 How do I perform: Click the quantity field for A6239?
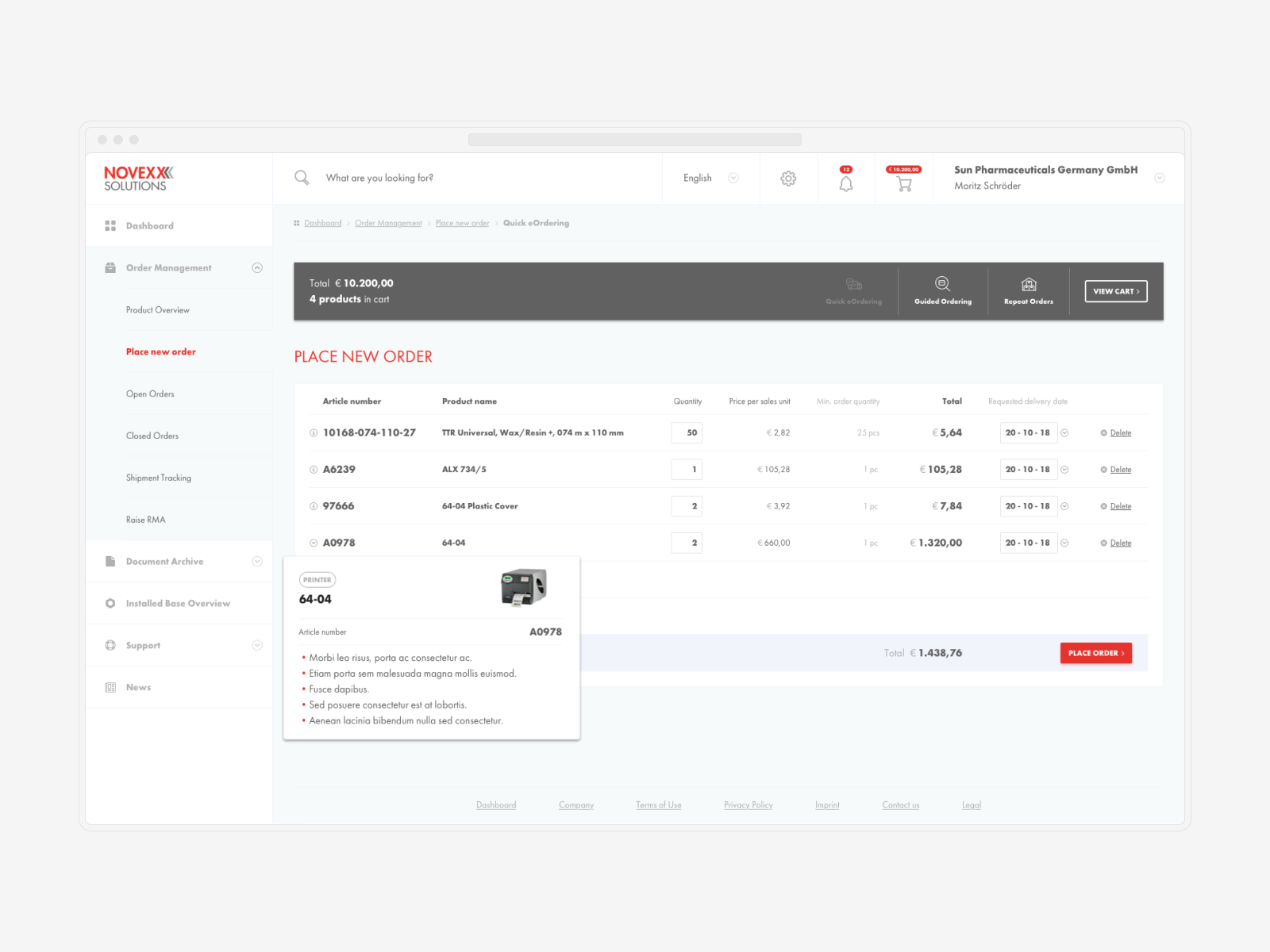pyautogui.click(x=687, y=470)
